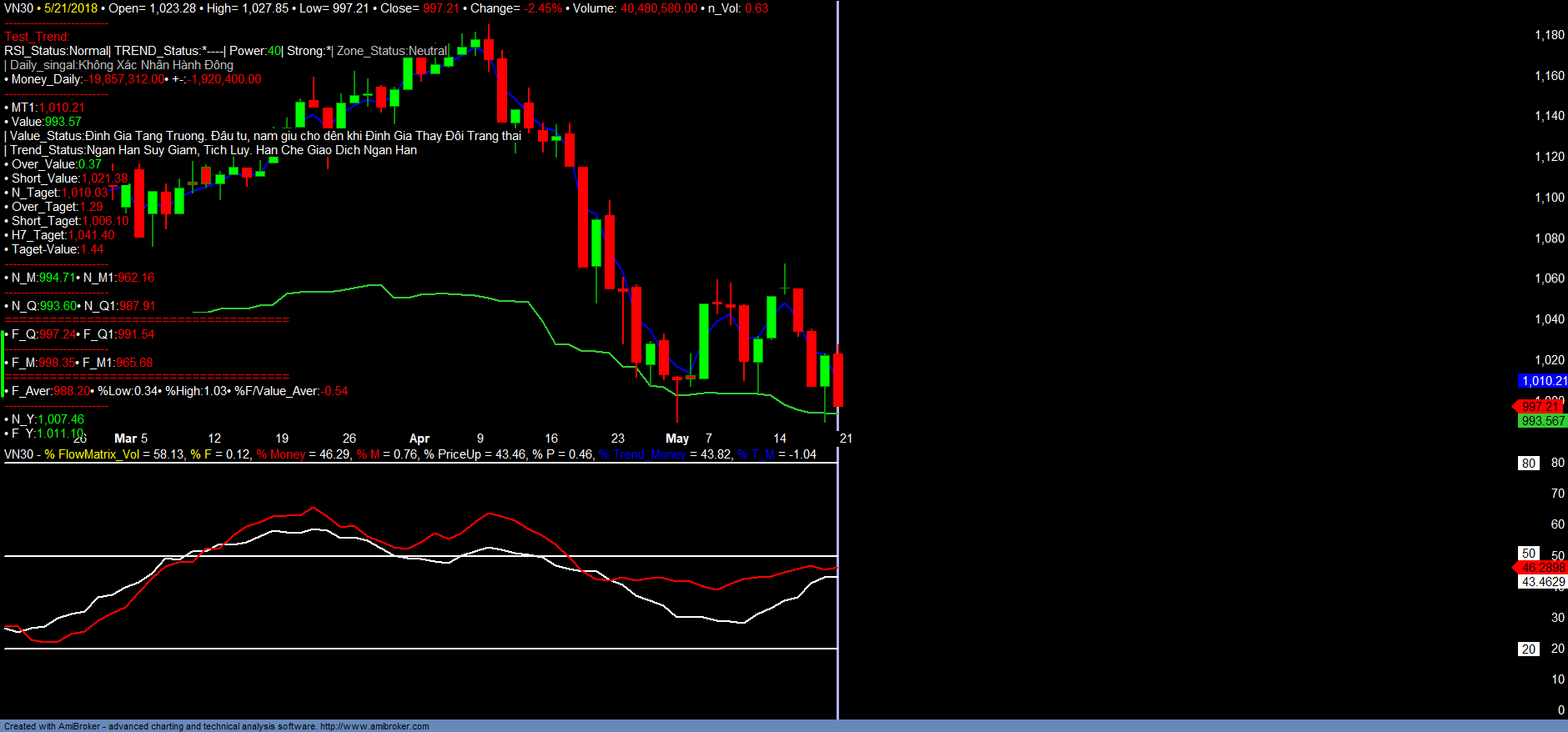Click the boxed 20 level label
This screenshot has height=732, width=1568.
click(1528, 649)
